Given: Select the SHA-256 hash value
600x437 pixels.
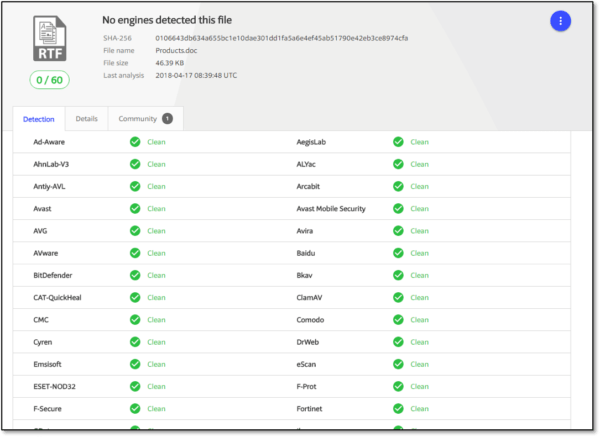Looking at the screenshot, I should pos(282,38).
